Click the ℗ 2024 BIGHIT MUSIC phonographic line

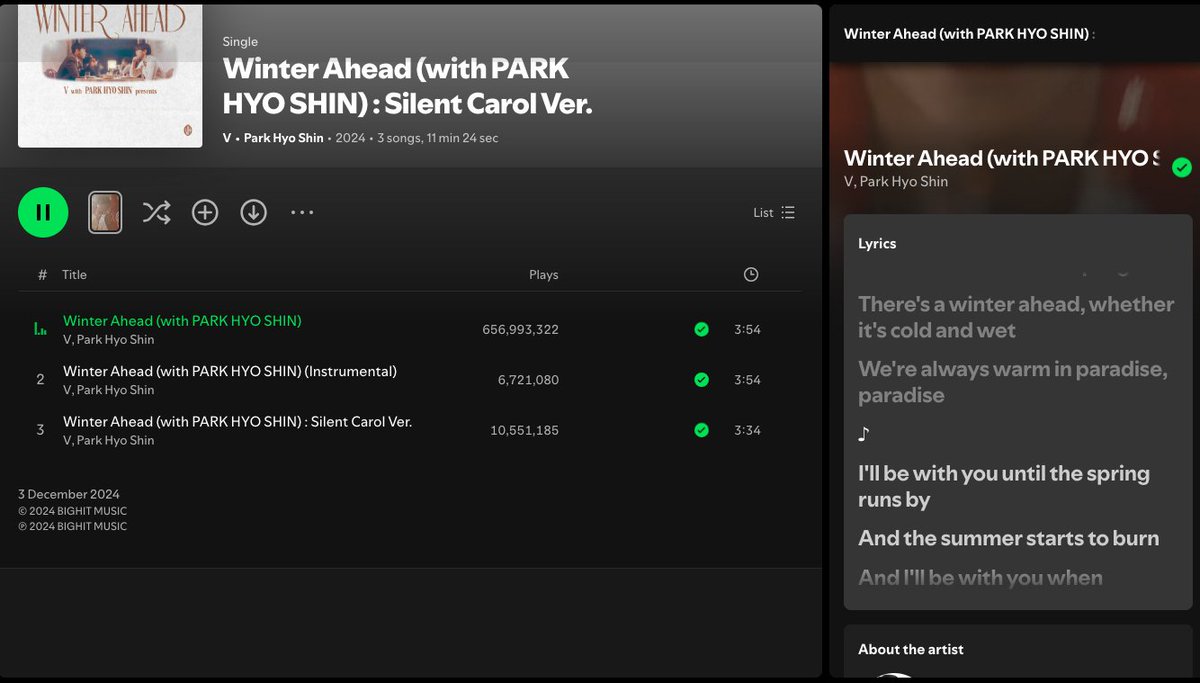point(73,526)
